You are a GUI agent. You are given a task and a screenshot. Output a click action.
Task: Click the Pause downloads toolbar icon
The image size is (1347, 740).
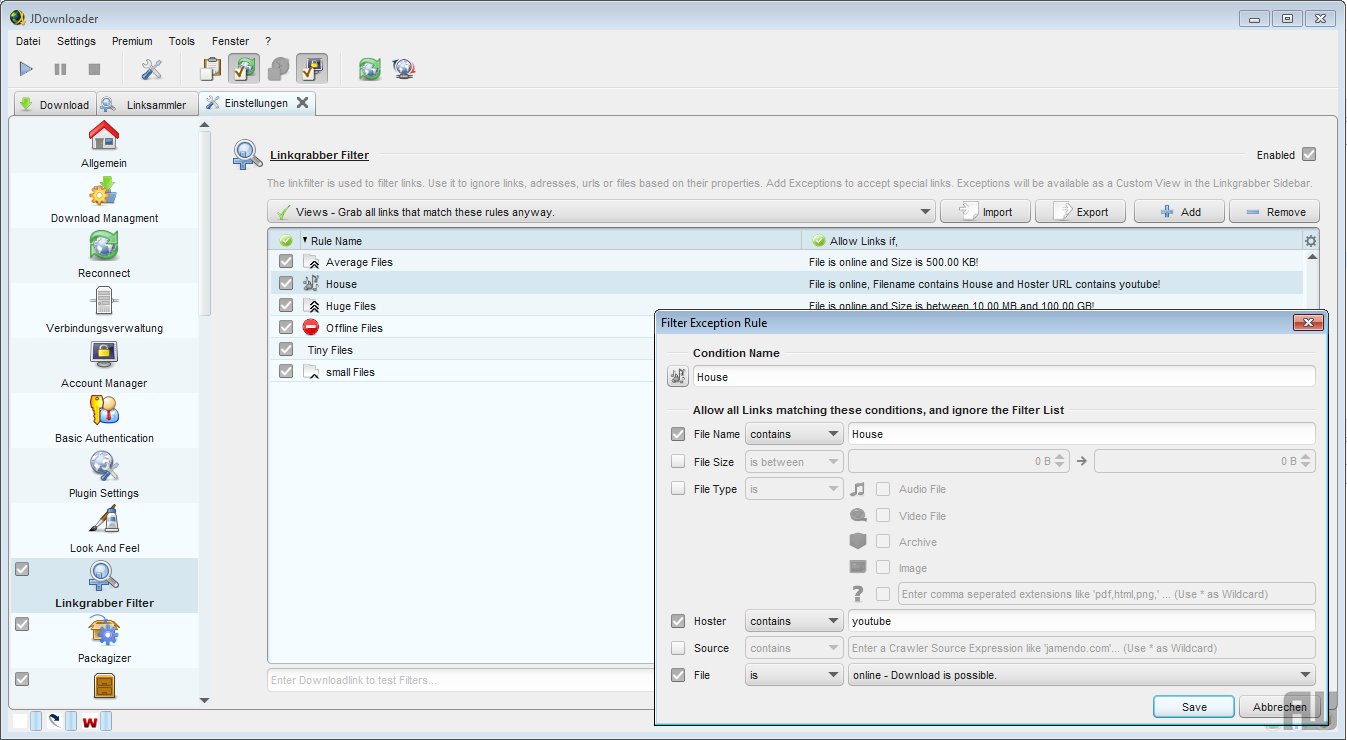[x=60, y=69]
